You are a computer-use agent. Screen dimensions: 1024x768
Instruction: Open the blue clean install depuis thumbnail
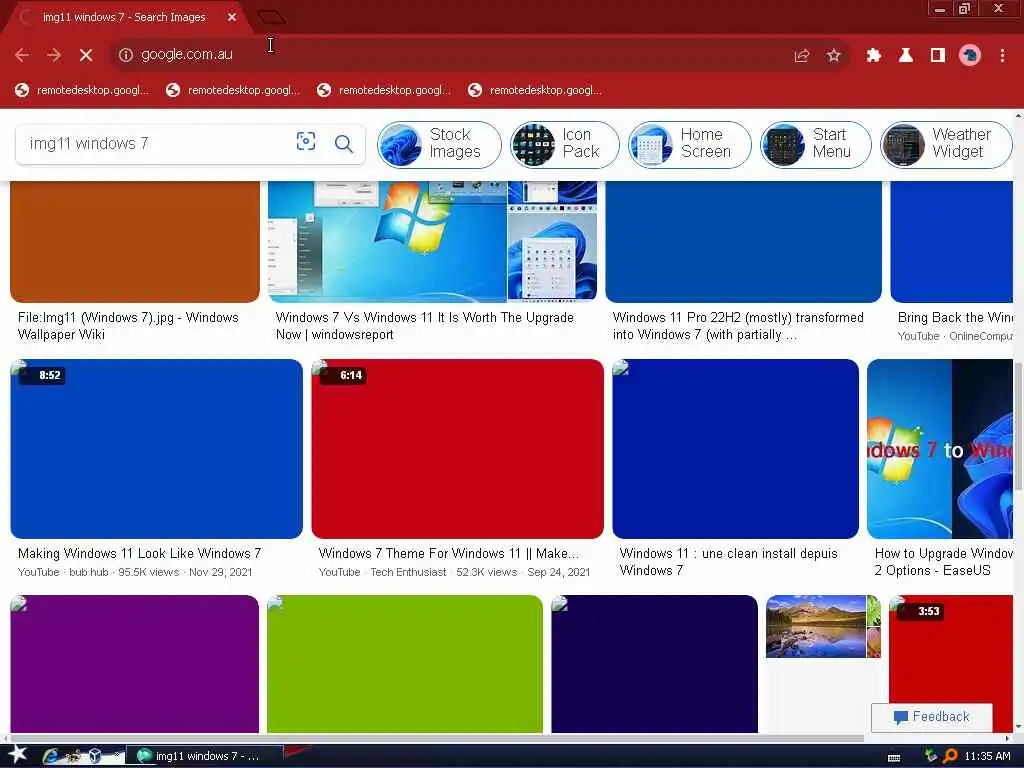pyautogui.click(x=735, y=449)
